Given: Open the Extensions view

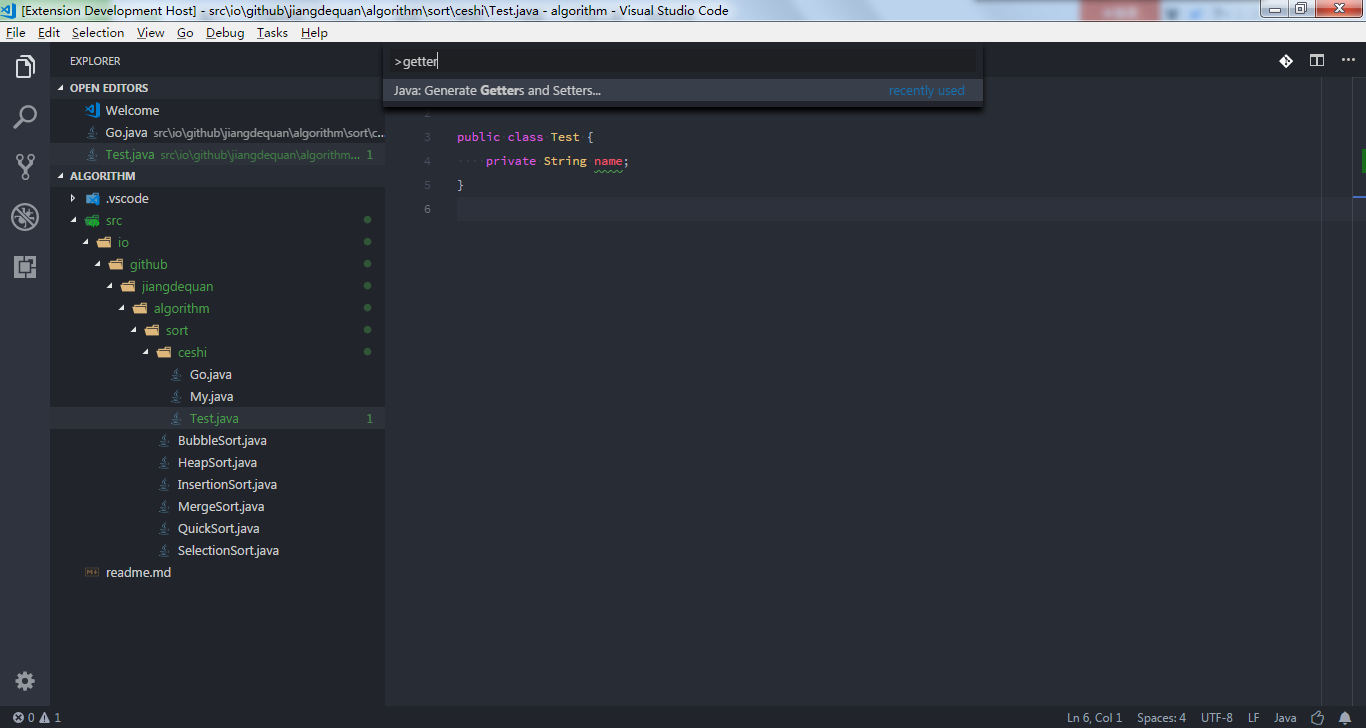Looking at the screenshot, I should pos(25,267).
